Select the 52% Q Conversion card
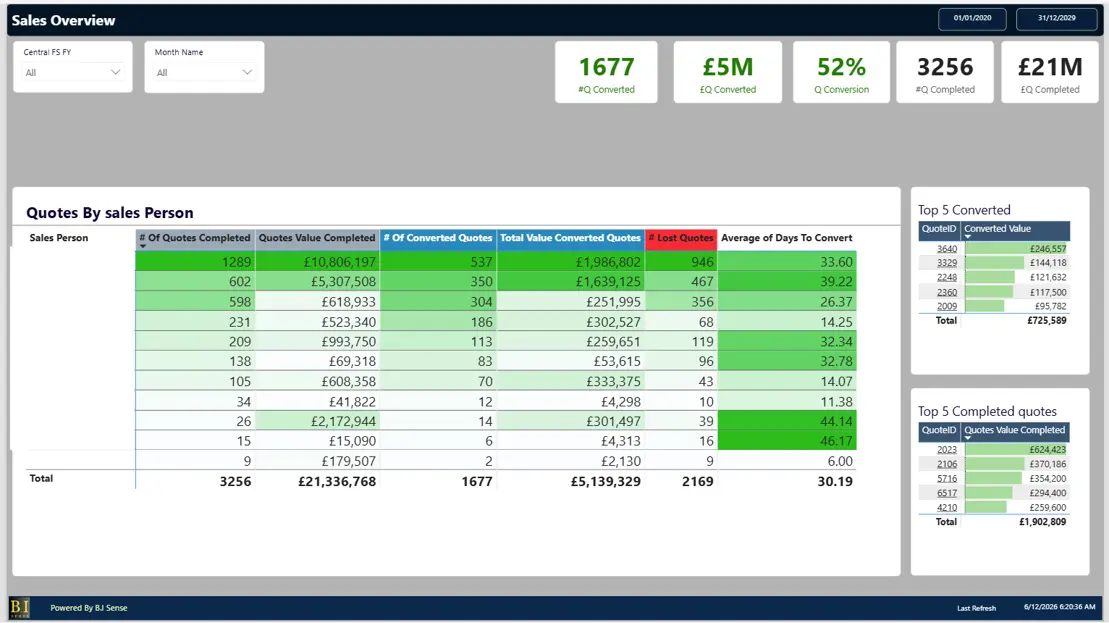The height and width of the screenshot is (623, 1109). point(841,72)
